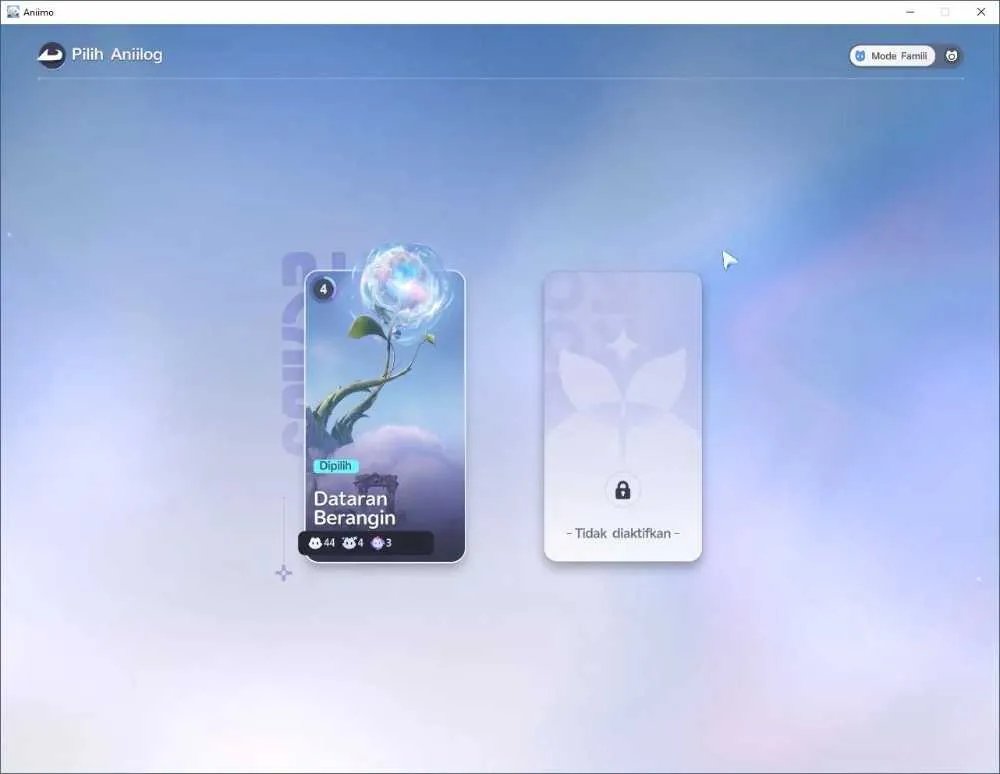Select the Dataran Berangin Aniilog card
This screenshot has height=774, width=1000.
385,416
